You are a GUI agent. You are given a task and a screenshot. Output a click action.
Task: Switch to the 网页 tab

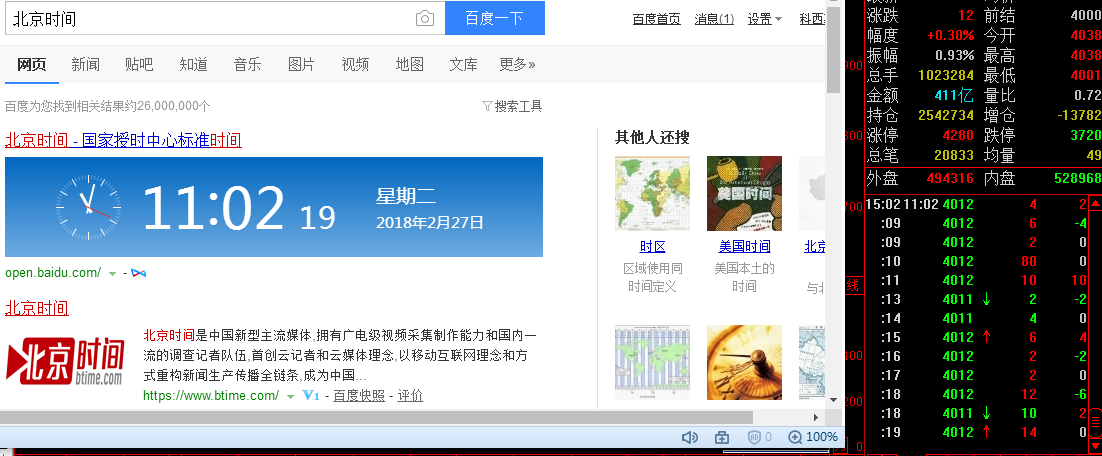pos(32,65)
